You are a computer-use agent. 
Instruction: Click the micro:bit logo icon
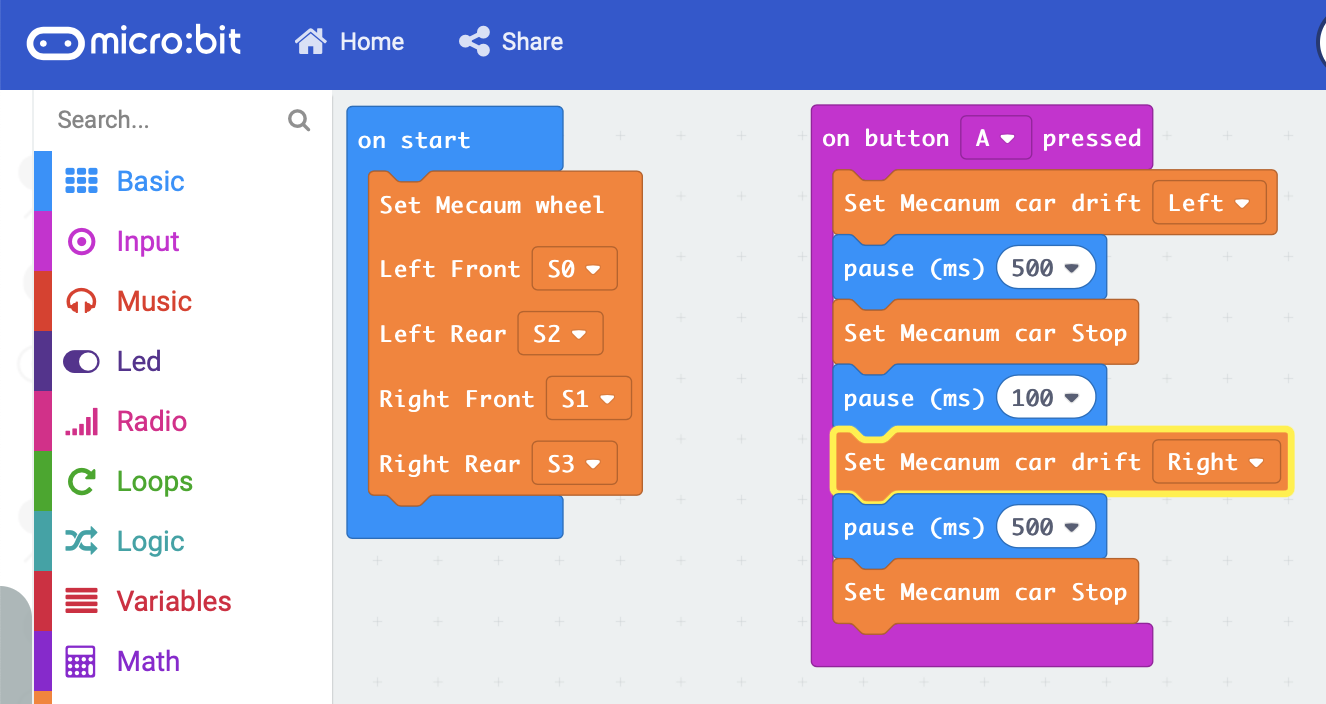(55, 42)
